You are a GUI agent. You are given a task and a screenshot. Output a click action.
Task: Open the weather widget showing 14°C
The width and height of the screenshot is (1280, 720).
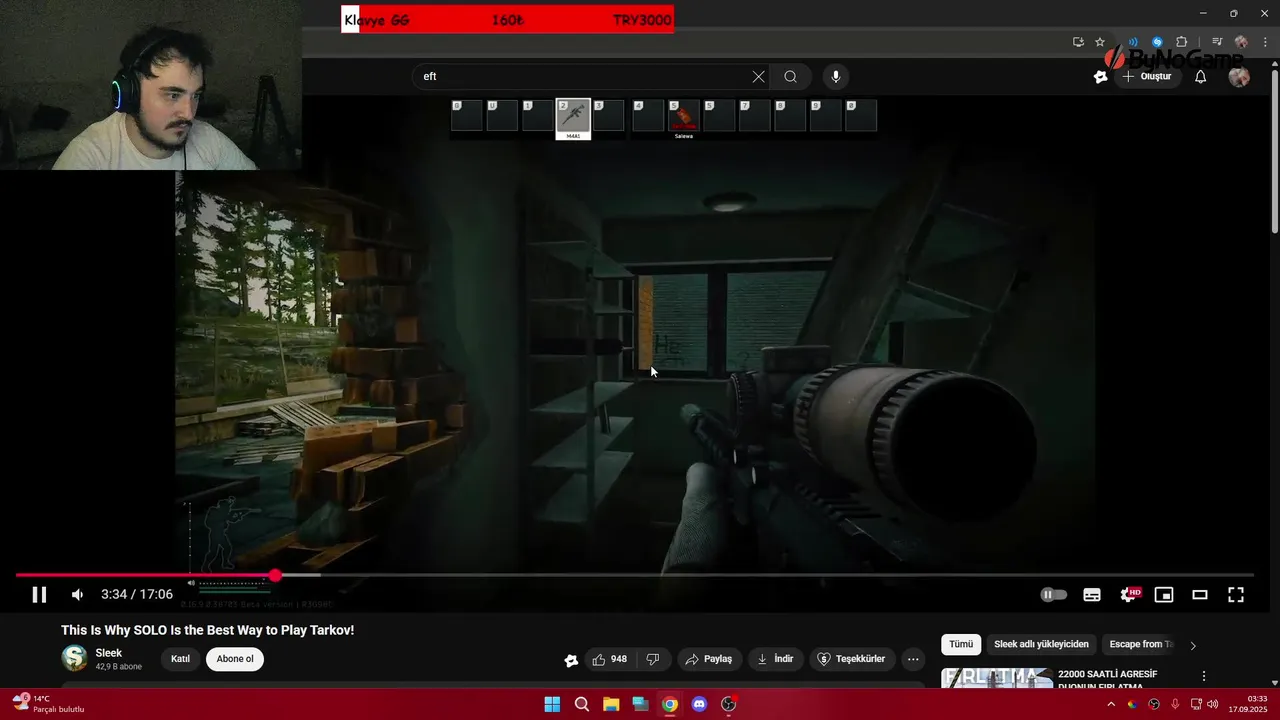tap(50, 704)
